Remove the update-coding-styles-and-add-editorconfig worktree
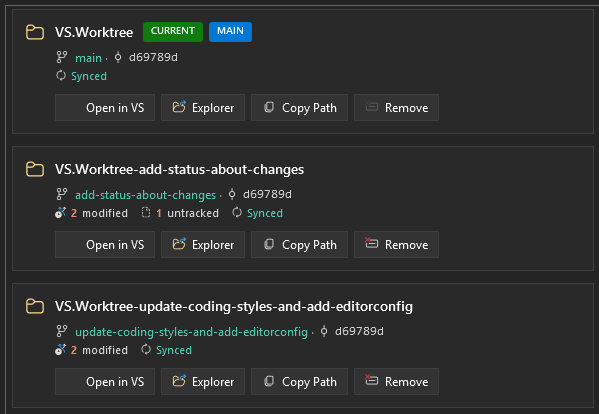This screenshot has width=599, height=414. pos(396,382)
